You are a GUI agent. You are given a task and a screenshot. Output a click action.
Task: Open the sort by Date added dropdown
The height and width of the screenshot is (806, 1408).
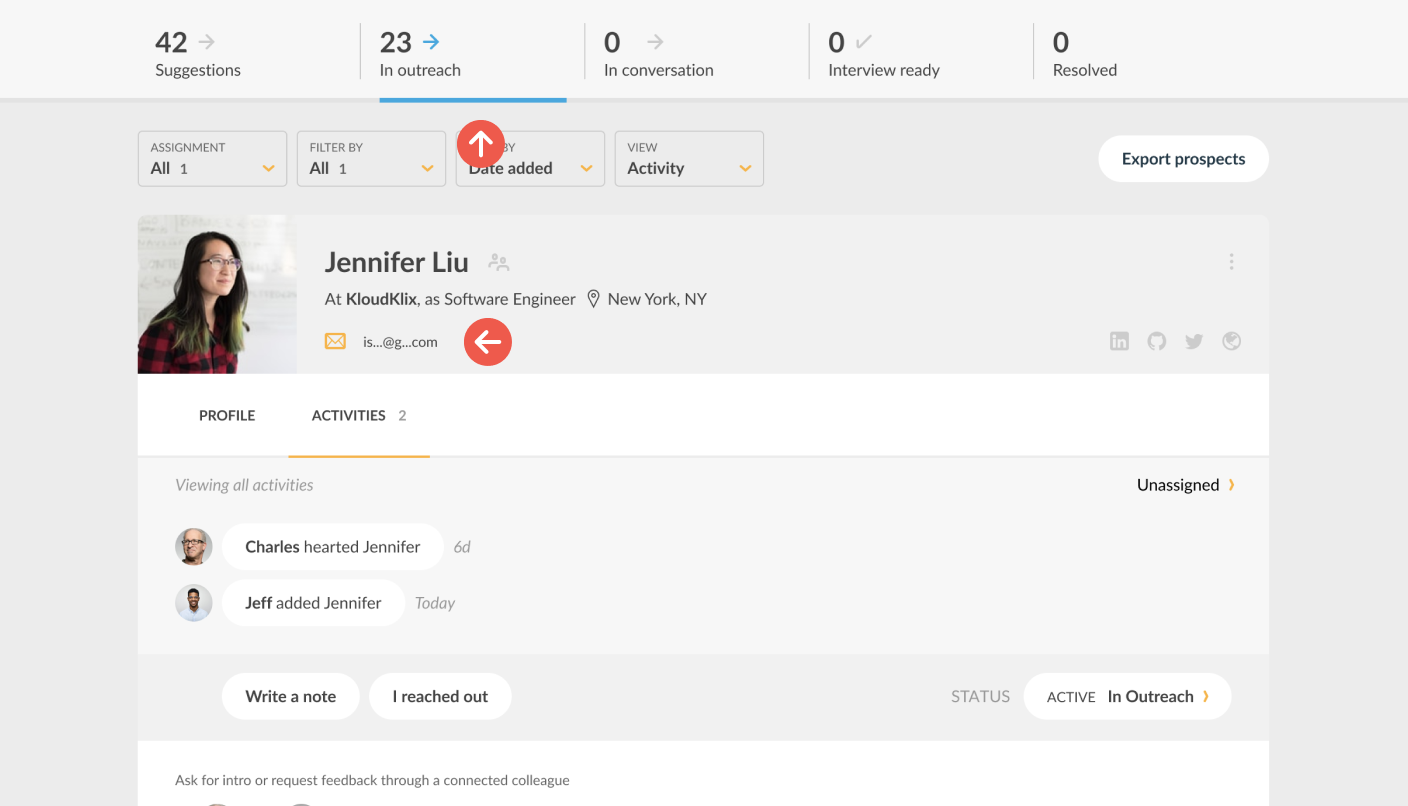tap(530, 159)
